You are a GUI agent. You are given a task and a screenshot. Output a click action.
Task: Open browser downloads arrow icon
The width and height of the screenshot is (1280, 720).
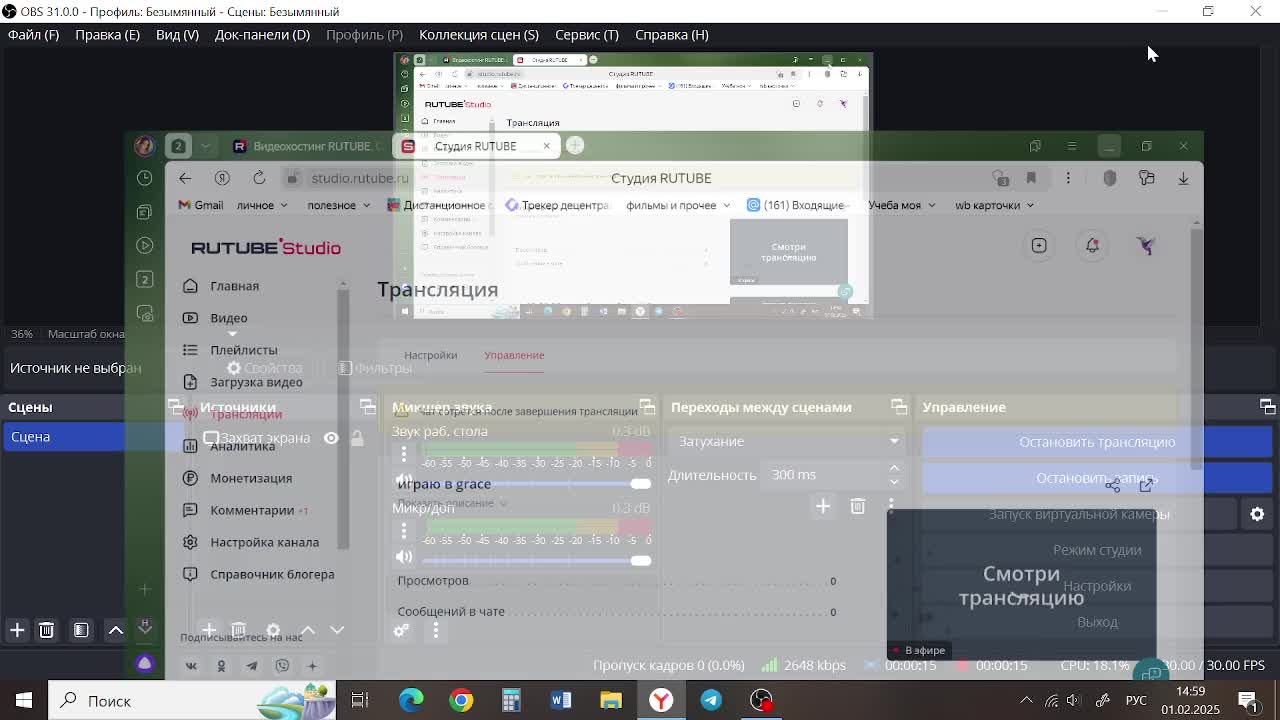[x=1183, y=178]
